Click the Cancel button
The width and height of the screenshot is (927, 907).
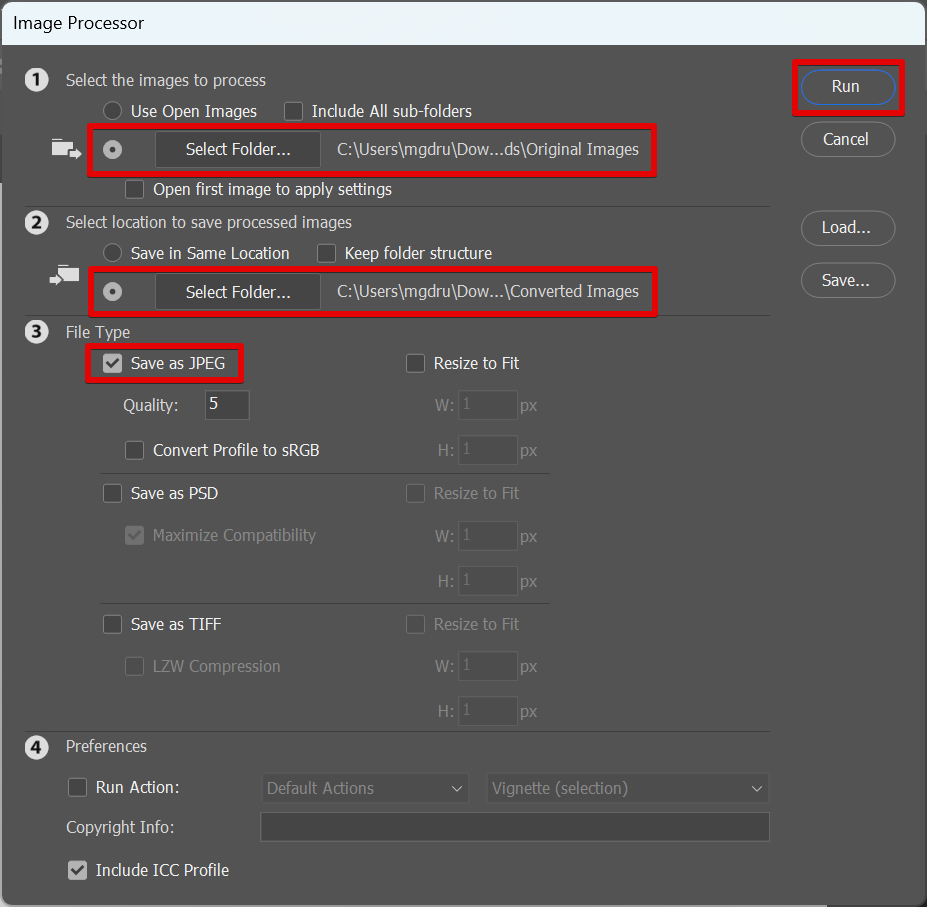coord(847,140)
